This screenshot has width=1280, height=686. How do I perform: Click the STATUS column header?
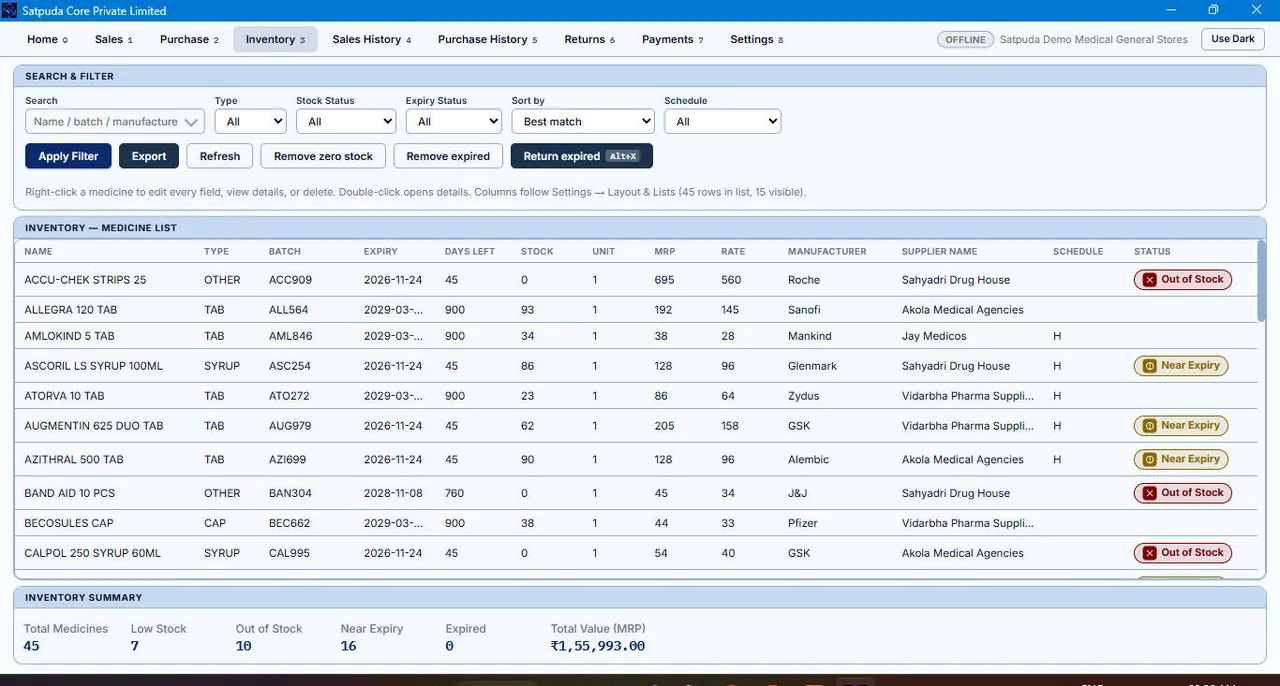pos(1152,252)
